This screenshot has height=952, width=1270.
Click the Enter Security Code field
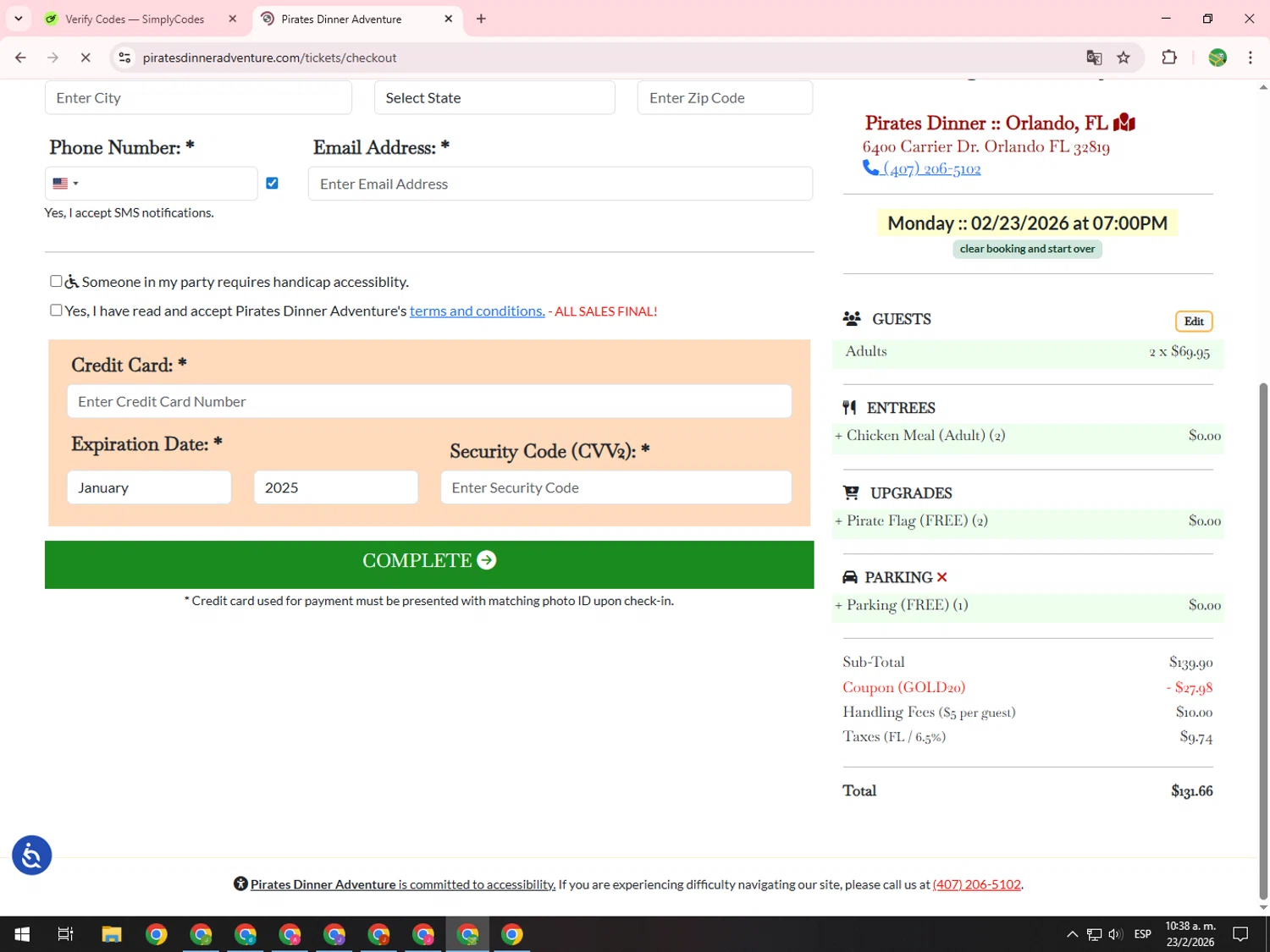[x=616, y=487]
